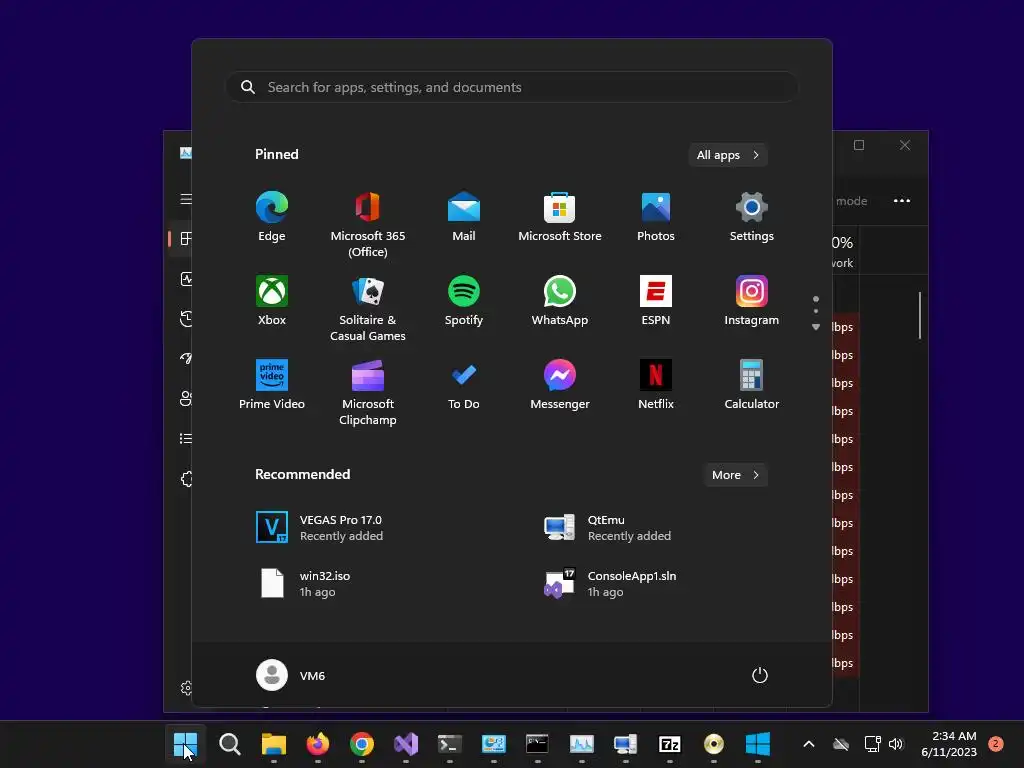Click the taskbar Search icon
This screenshot has width=1024, height=768.
pyautogui.click(x=229, y=744)
